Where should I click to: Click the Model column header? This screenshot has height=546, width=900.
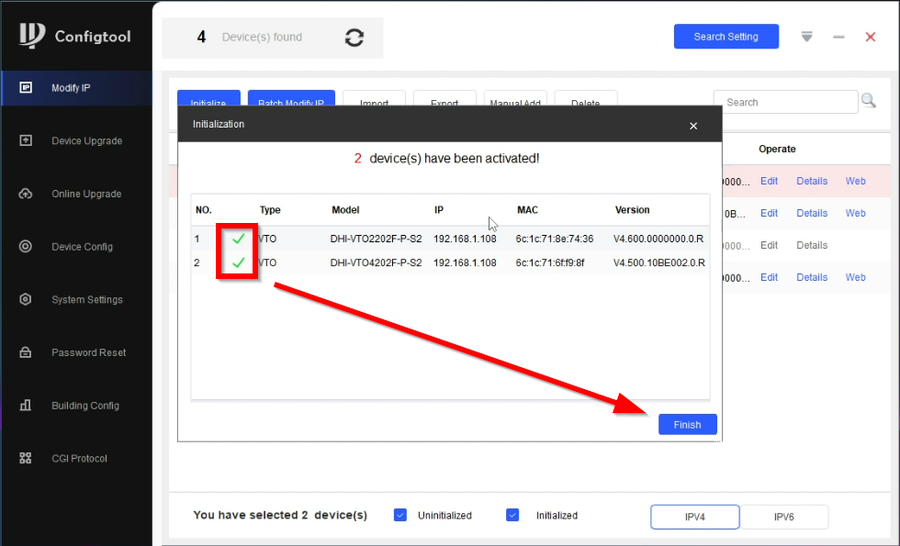[x=346, y=210]
